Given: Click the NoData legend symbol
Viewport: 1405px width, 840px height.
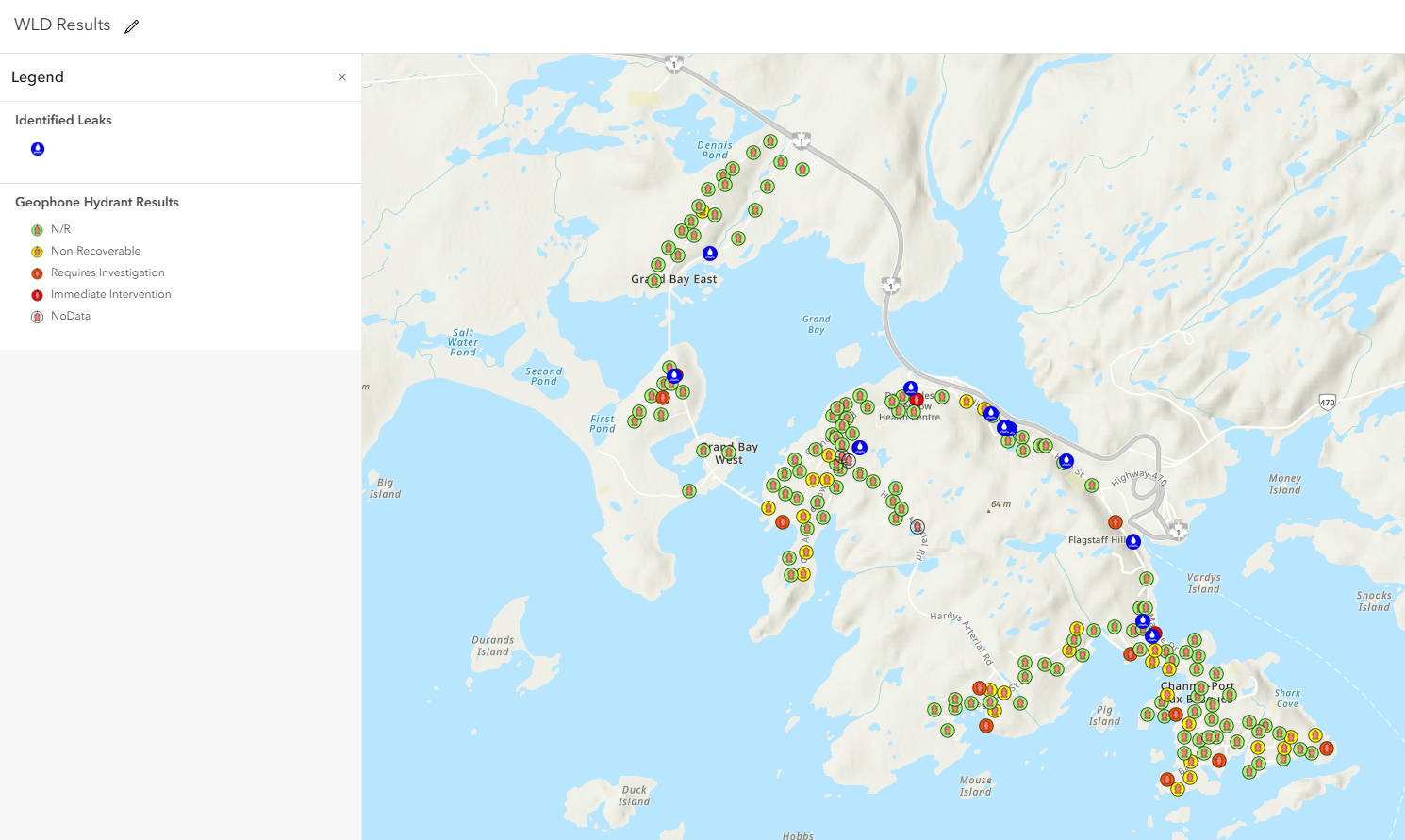Looking at the screenshot, I should 38,317.
